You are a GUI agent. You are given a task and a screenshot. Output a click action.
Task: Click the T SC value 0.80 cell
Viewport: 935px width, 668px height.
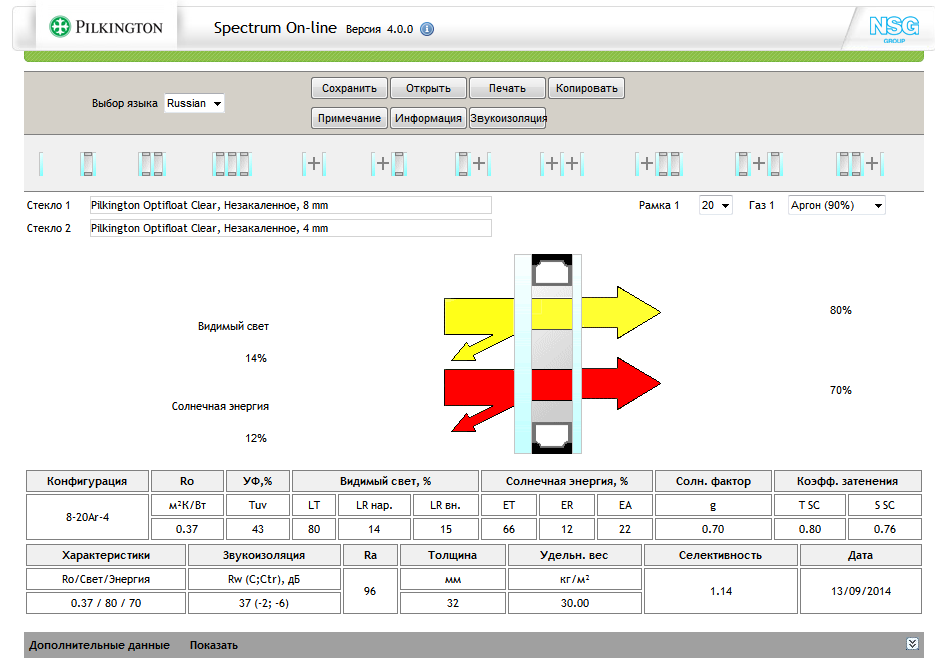810,529
